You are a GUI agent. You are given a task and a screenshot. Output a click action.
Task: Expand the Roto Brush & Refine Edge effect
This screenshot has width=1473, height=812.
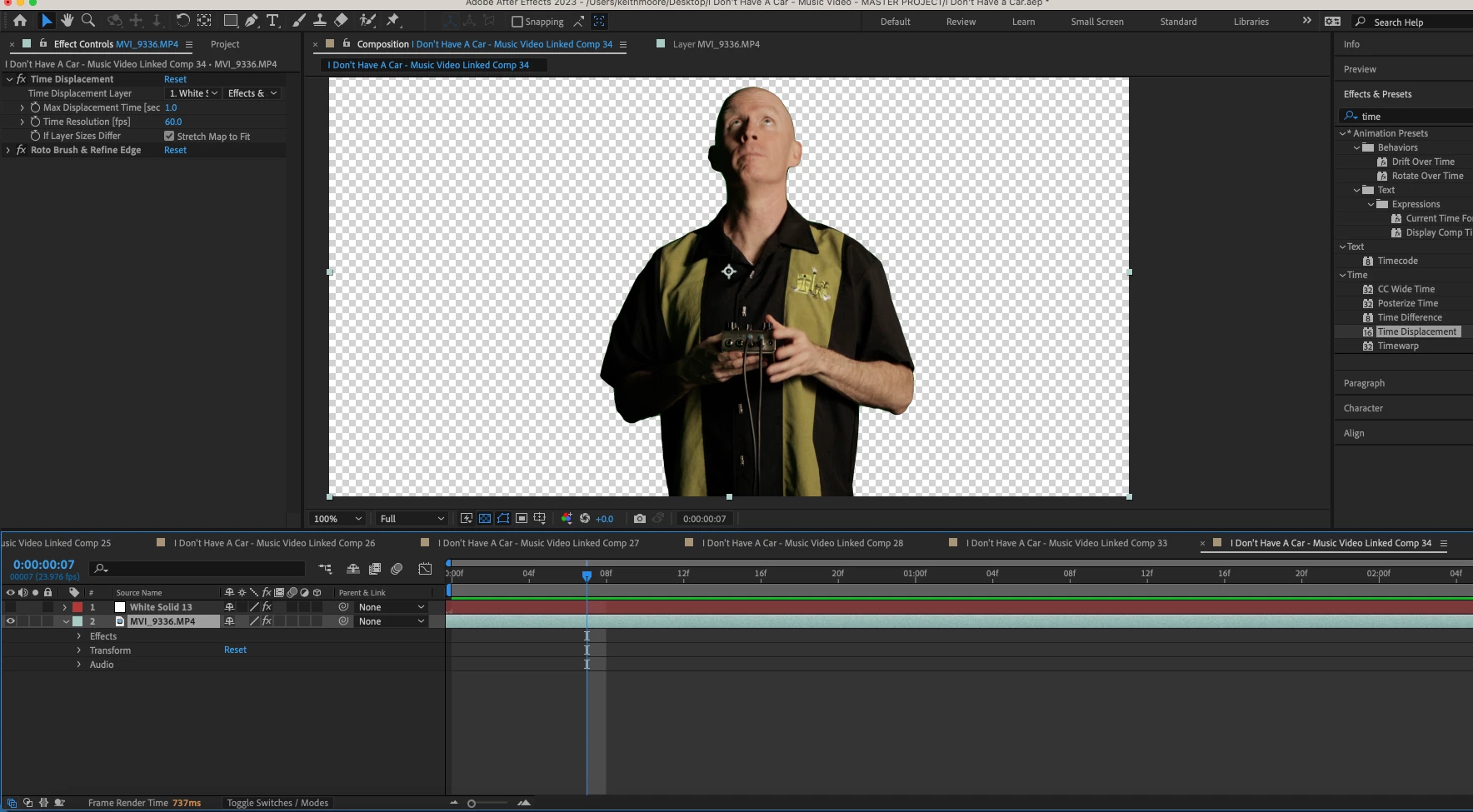pos(8,150)
